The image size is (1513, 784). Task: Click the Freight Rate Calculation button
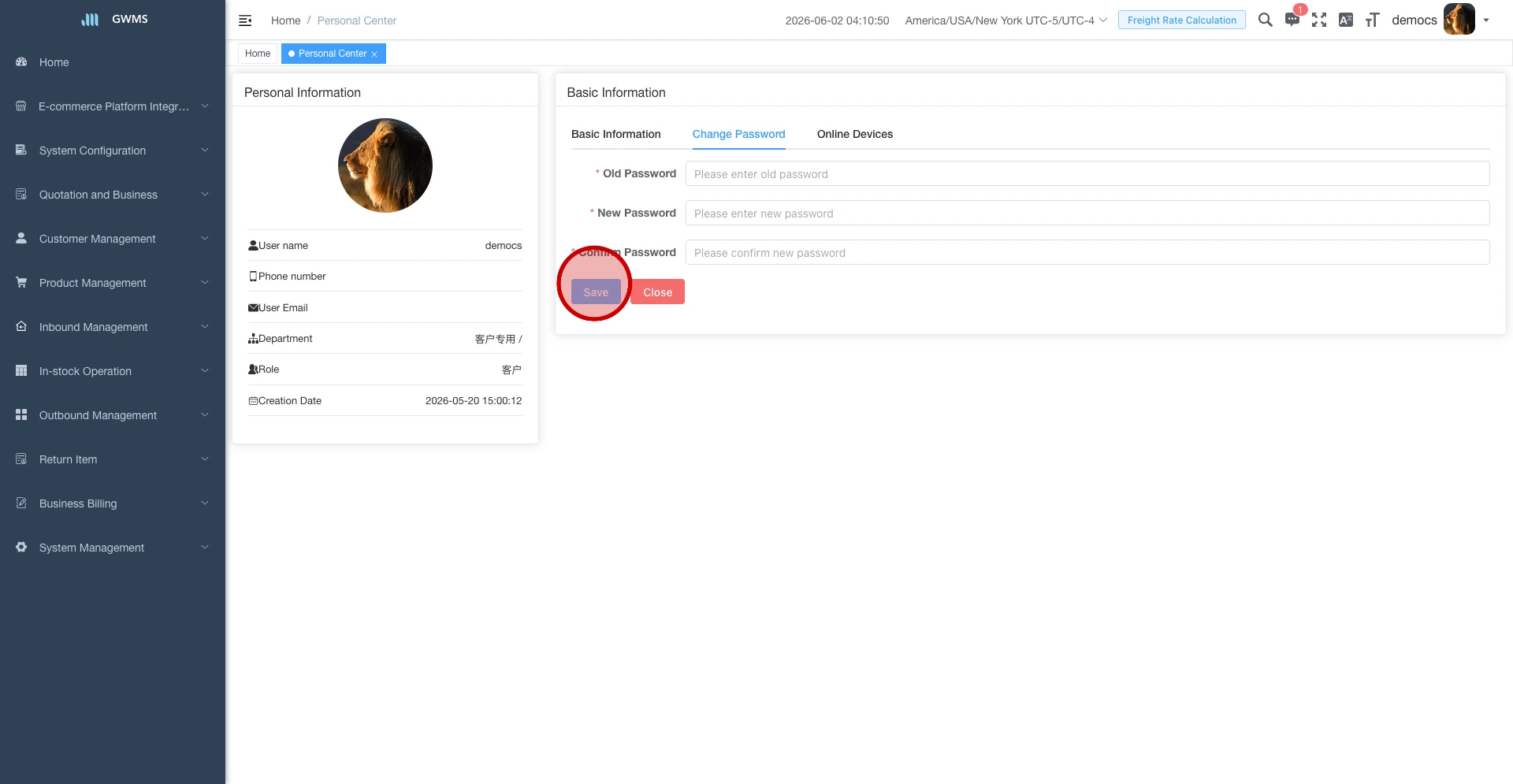(x=1181, y=20)
